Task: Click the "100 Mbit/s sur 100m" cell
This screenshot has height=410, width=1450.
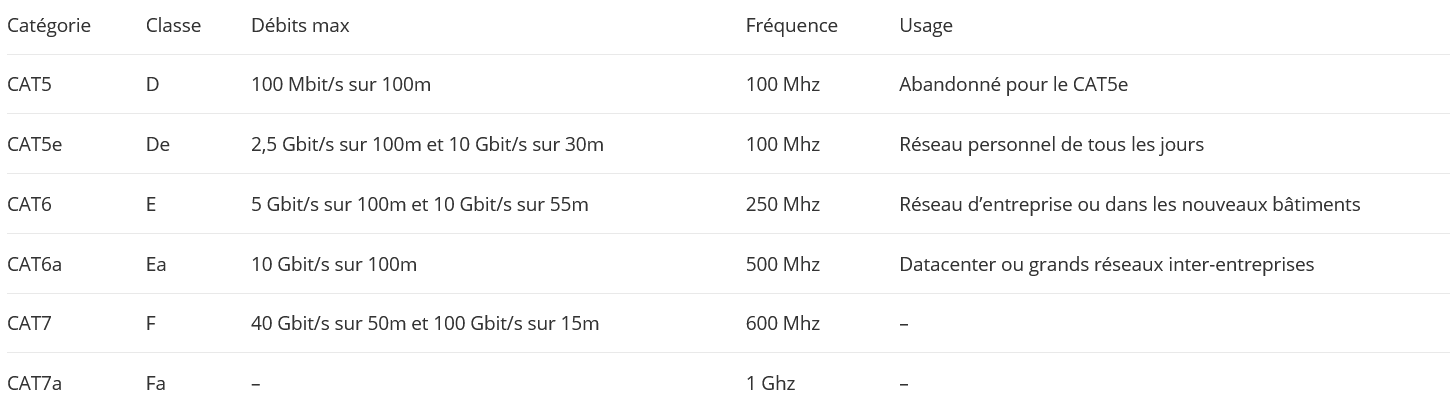Action: [x=340, y=85]
